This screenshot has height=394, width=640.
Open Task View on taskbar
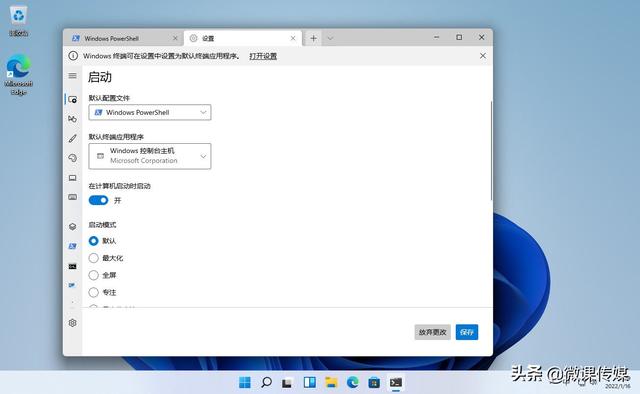click(287, 383)
